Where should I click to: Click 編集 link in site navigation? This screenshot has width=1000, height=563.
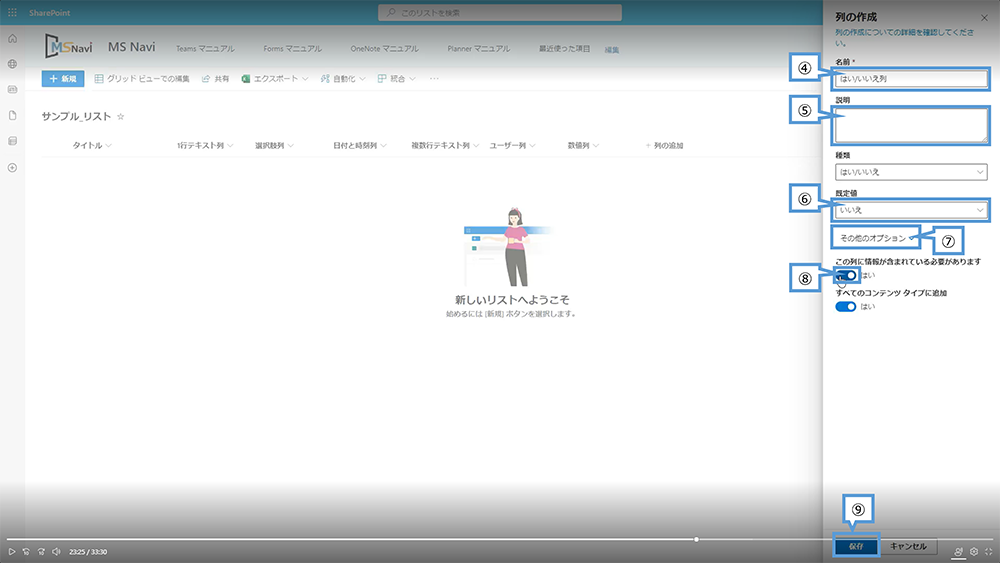click(x=612, y=50)
